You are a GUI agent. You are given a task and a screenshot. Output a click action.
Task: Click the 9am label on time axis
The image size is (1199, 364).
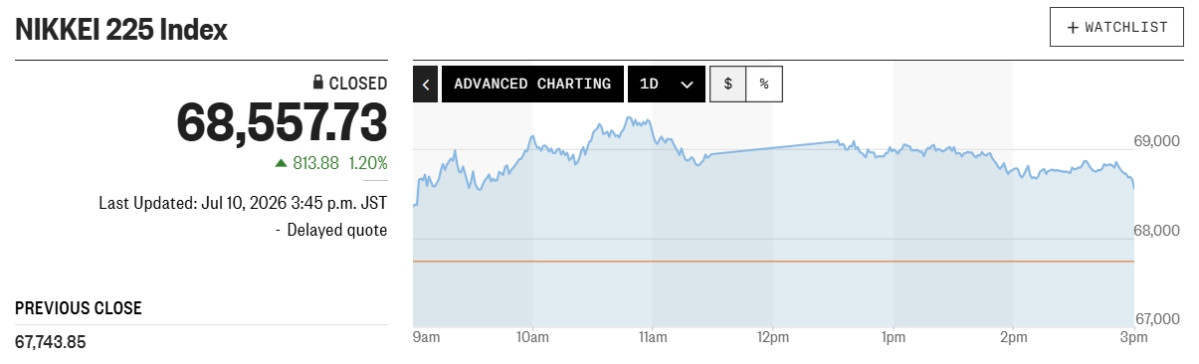[x=425, y=337]
